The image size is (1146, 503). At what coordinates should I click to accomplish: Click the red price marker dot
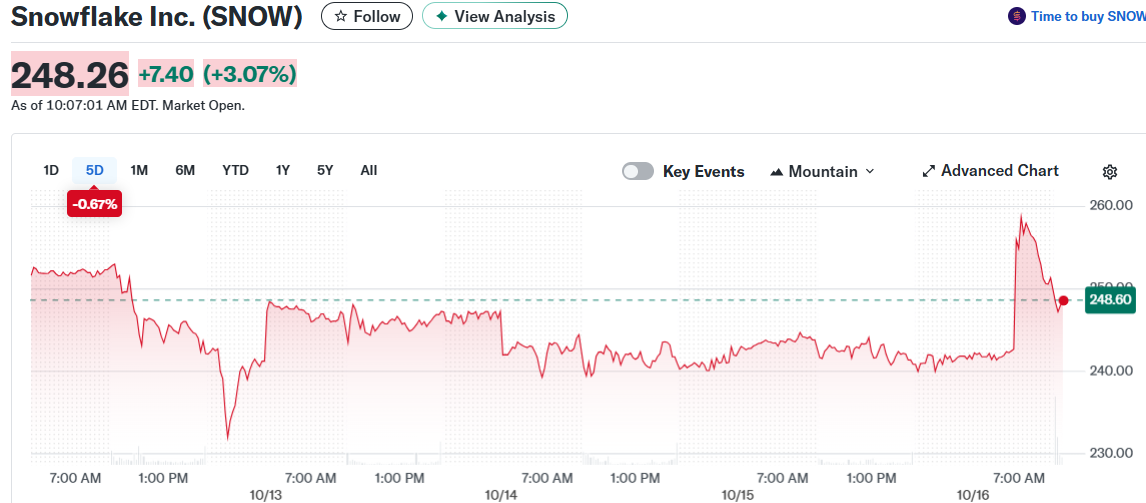point(1064,300)
